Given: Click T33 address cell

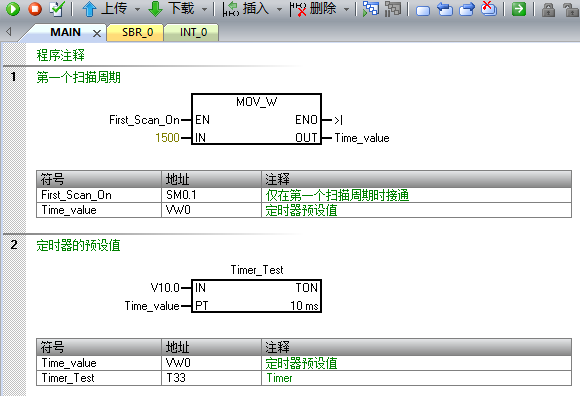Looking at the screenshot, I should tap(211, 378).
